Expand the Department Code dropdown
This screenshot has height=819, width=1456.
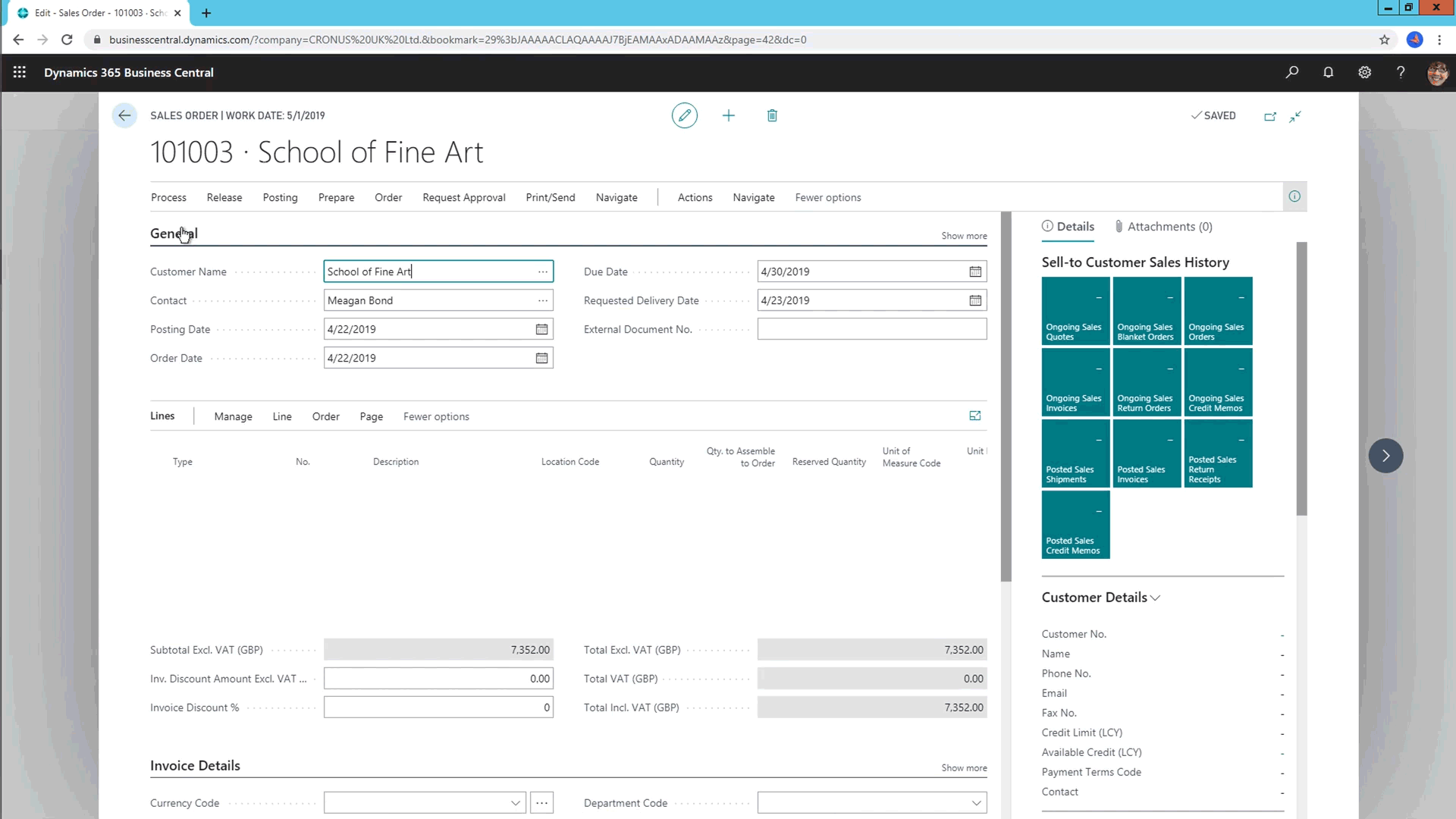click(976, 802)
